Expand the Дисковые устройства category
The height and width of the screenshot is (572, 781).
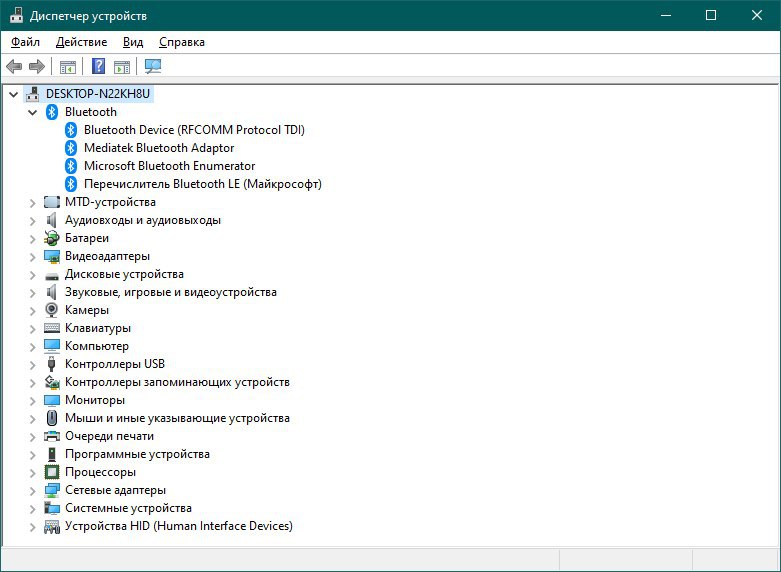[33, 275]
